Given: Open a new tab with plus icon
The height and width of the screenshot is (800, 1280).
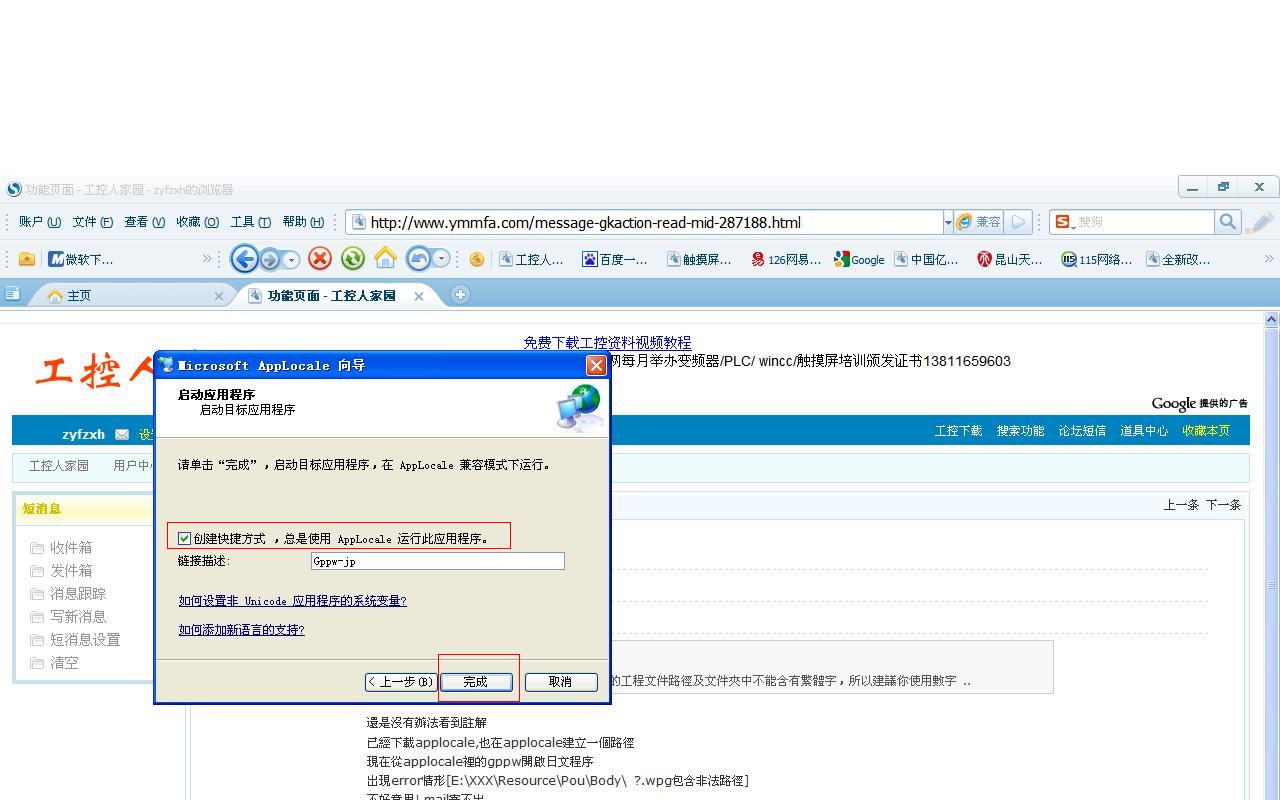Looking at the screenshot, I should tap(460, 294).
